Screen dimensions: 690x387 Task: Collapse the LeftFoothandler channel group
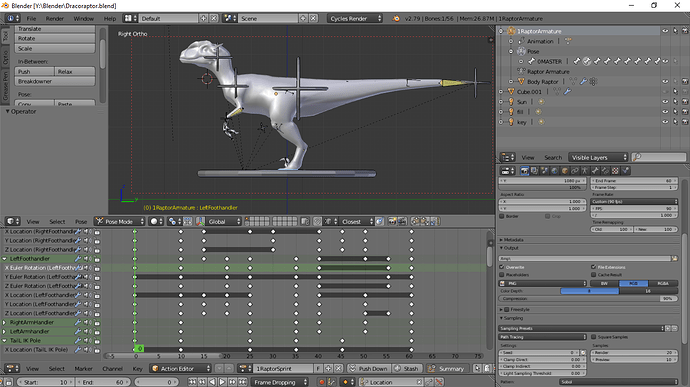[x=5, y=259]
